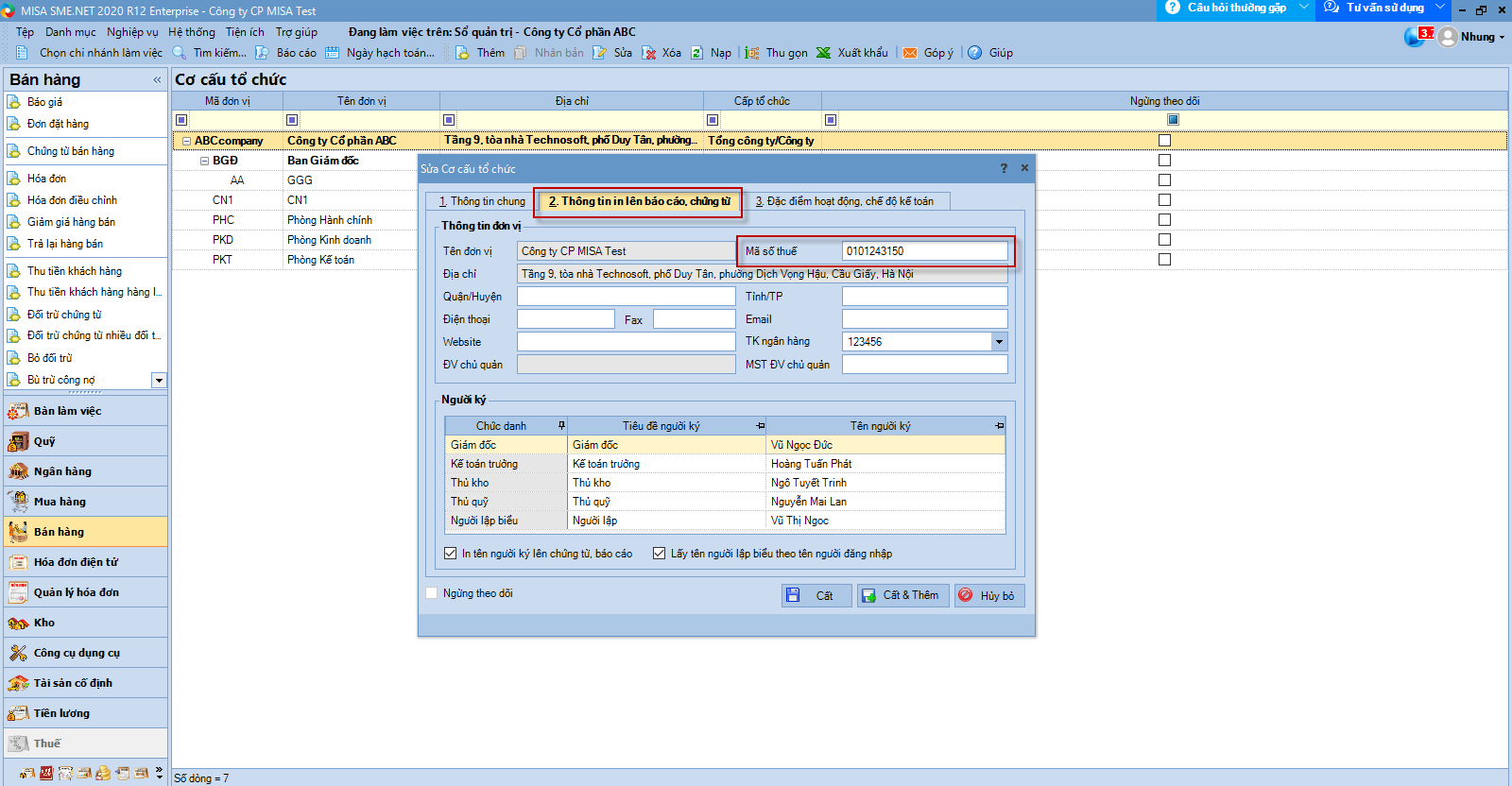Collapse the ABCcompany tree node

click(186, 141)
